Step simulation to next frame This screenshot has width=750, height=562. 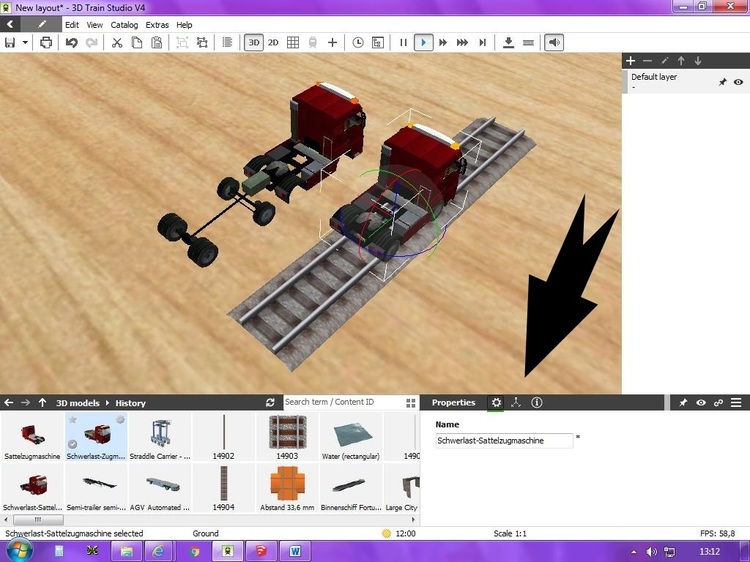point(482,43)
